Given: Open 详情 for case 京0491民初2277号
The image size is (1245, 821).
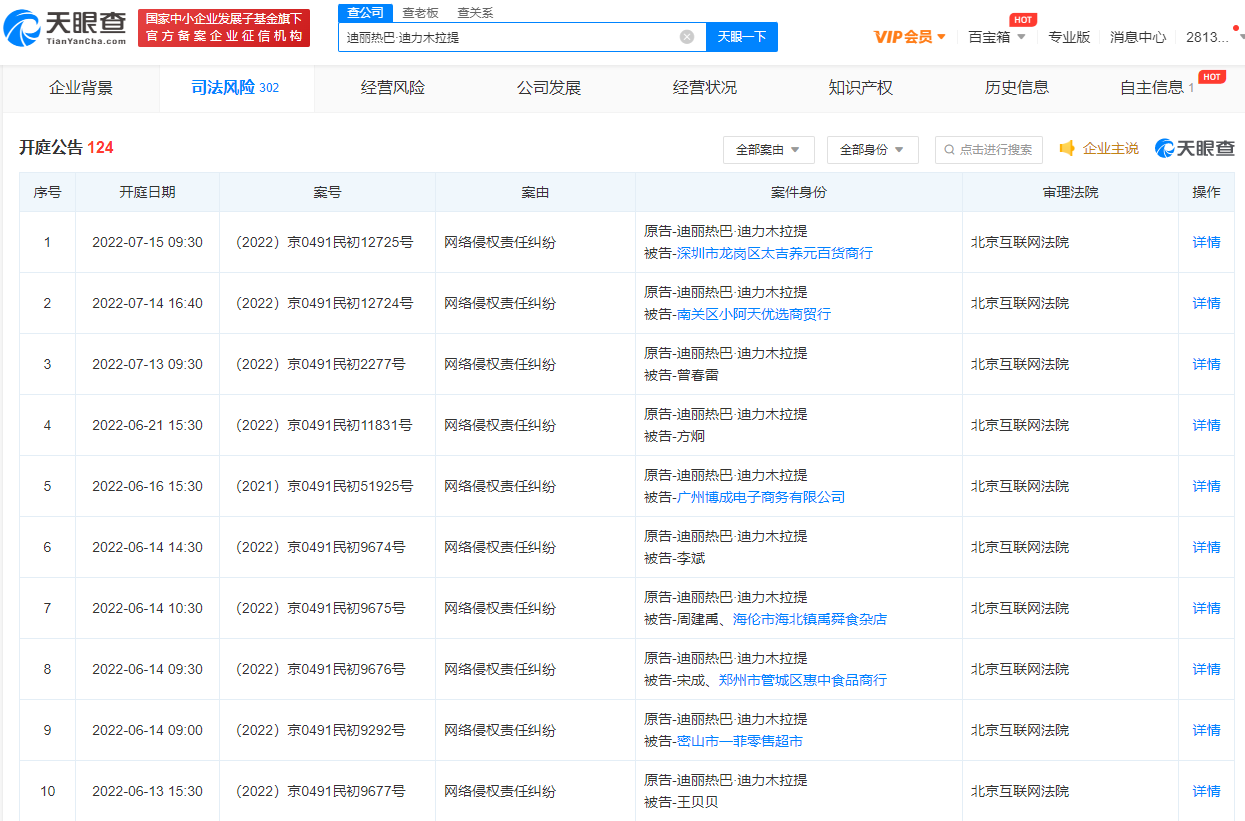Looking at the screenshot, I should 1206,364.
